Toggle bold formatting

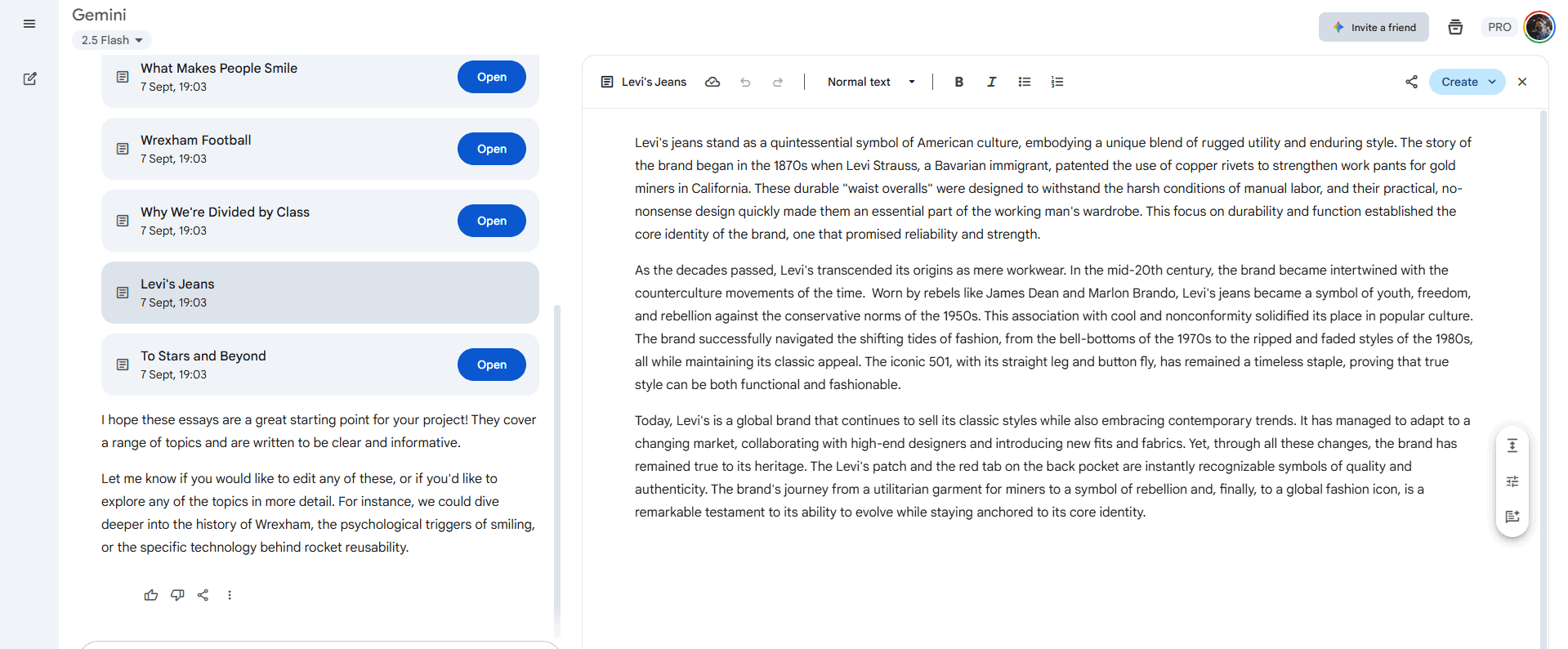pos(959,82)
